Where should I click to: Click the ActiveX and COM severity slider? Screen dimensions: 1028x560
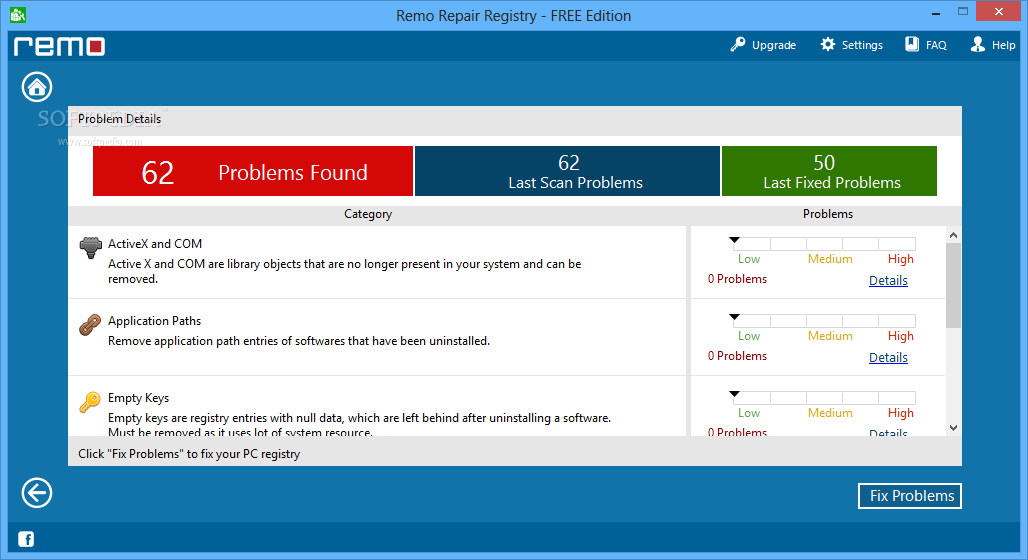824,243
